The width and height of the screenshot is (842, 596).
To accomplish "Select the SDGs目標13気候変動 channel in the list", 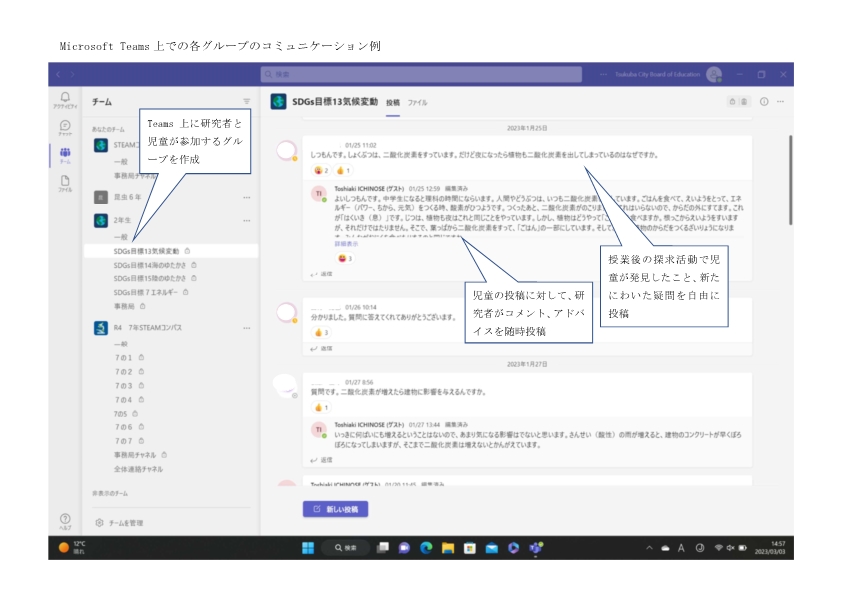I will tap(171, 251).
